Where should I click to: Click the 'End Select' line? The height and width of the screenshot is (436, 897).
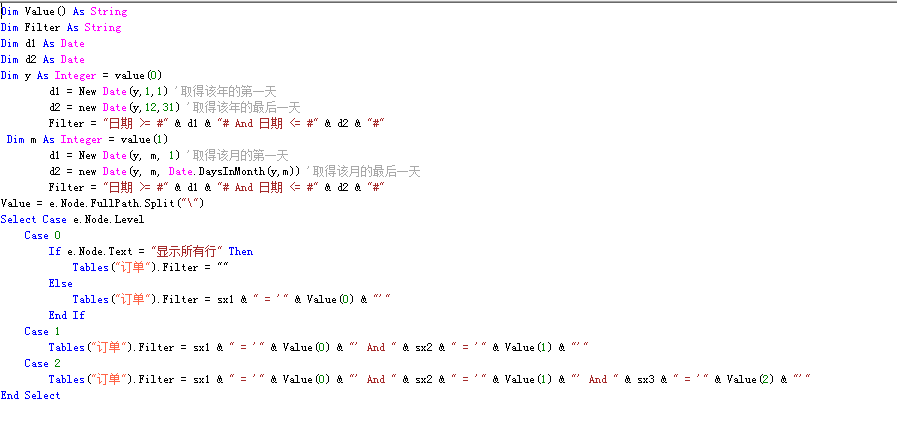30,396
